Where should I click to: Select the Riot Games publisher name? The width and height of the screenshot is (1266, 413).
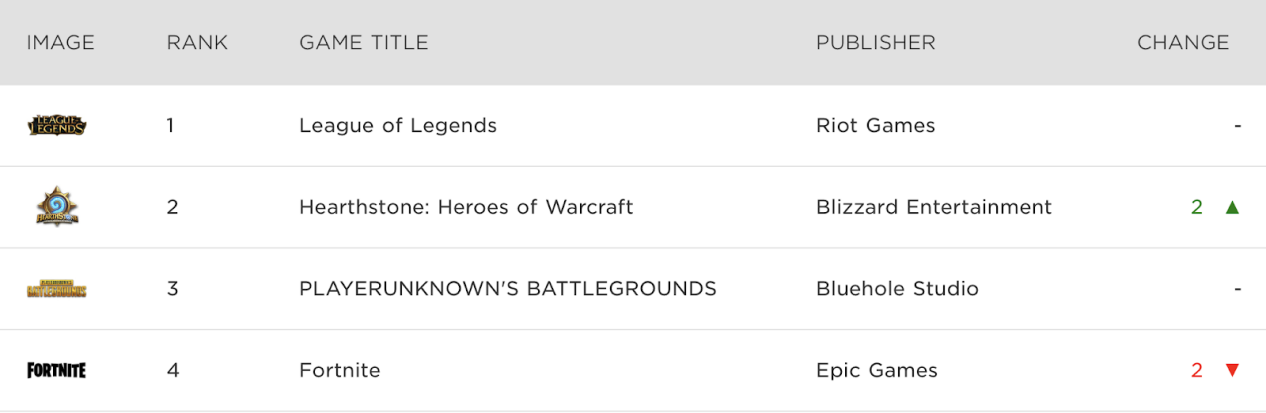[876, 125]
